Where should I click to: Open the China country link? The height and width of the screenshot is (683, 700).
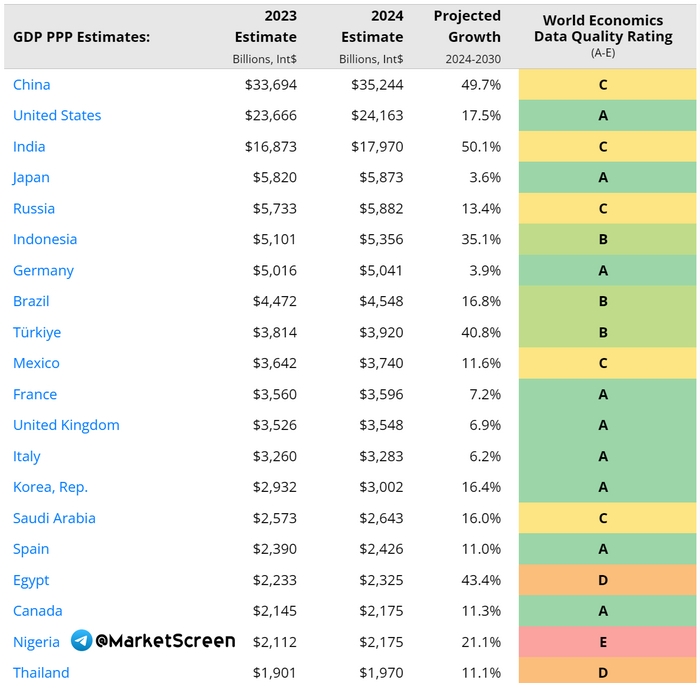(x=32, y=85)
